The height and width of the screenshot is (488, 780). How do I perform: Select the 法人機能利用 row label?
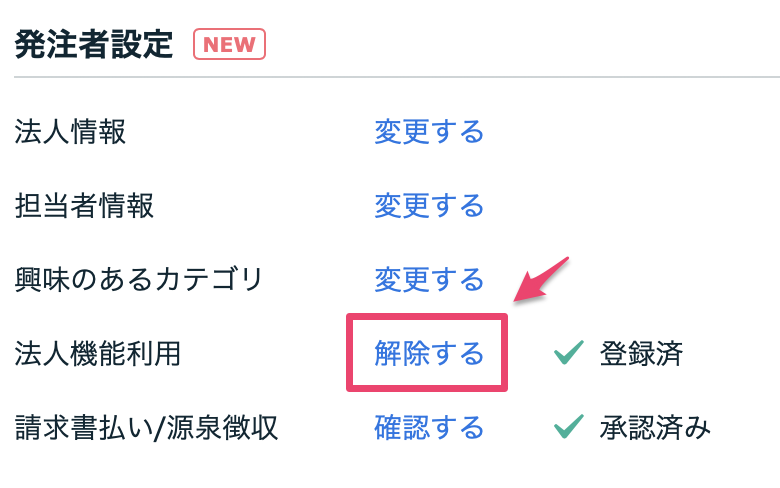[98, 353]
